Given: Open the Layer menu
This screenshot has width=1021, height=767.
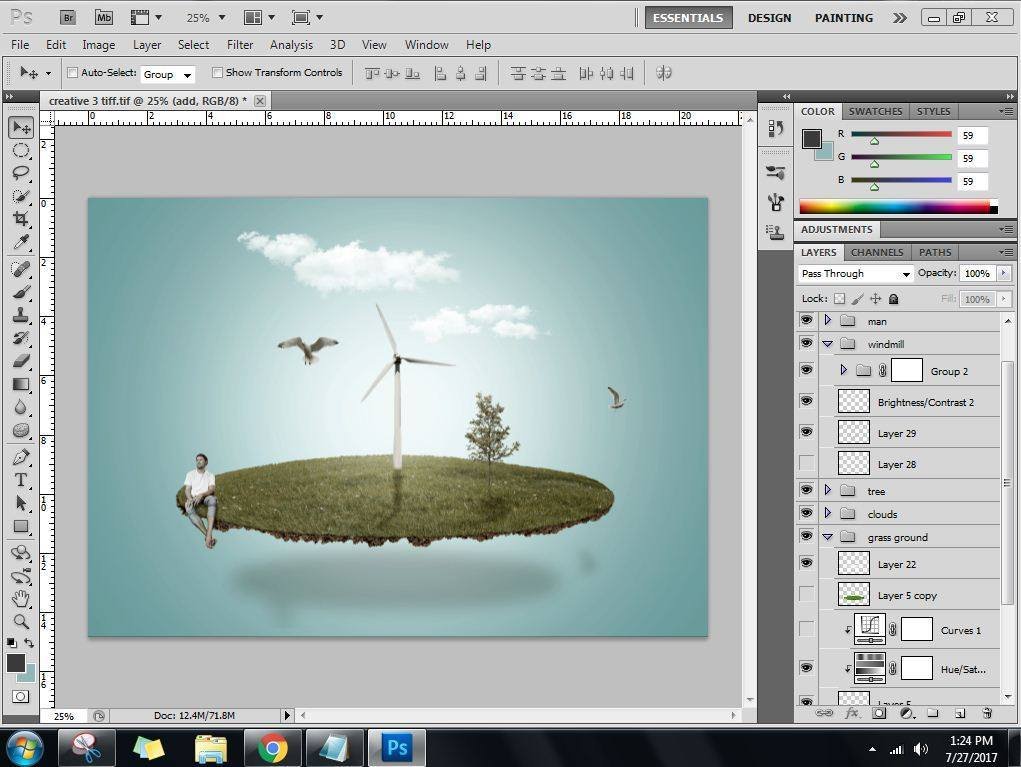Looking at the screenshot, I should point(147,45).
